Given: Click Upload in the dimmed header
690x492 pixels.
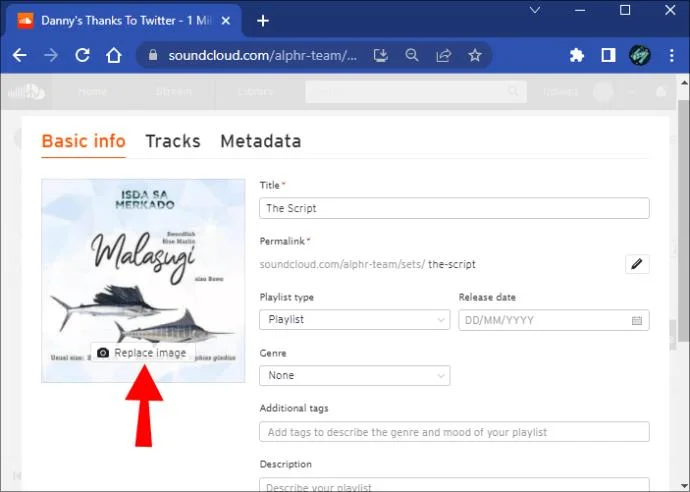Looking at the screenshot, I should coord(560,92).
